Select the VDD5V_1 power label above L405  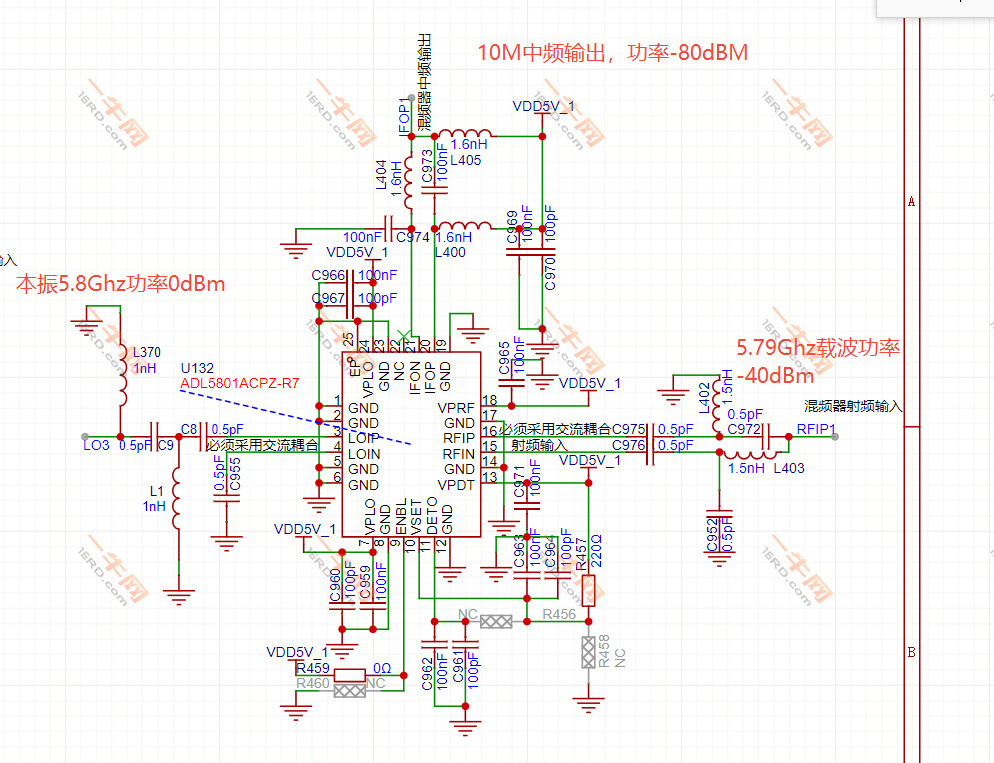pyautogui.click(x=543, y=106)
